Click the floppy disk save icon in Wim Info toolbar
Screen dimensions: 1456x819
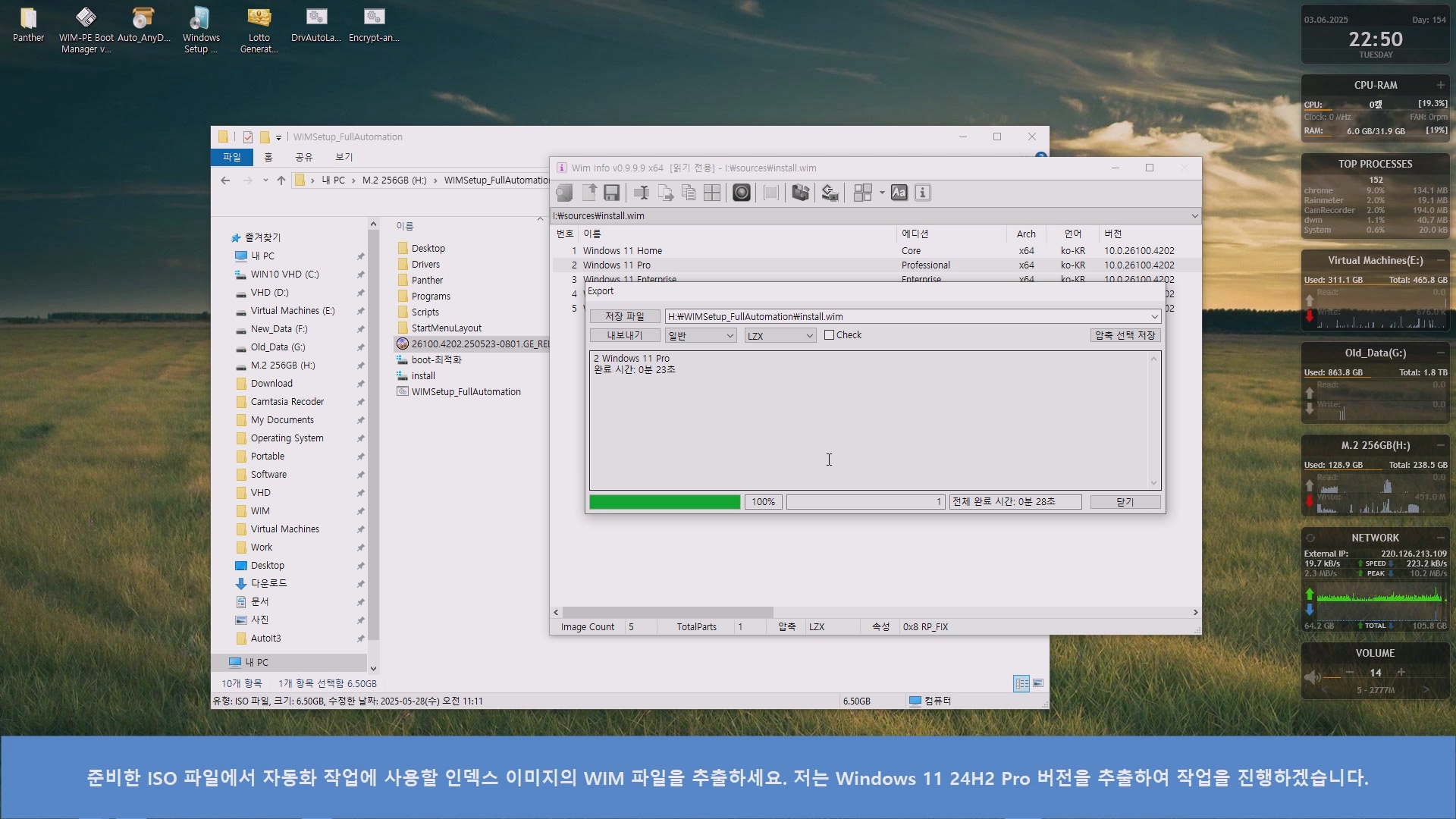611,193
